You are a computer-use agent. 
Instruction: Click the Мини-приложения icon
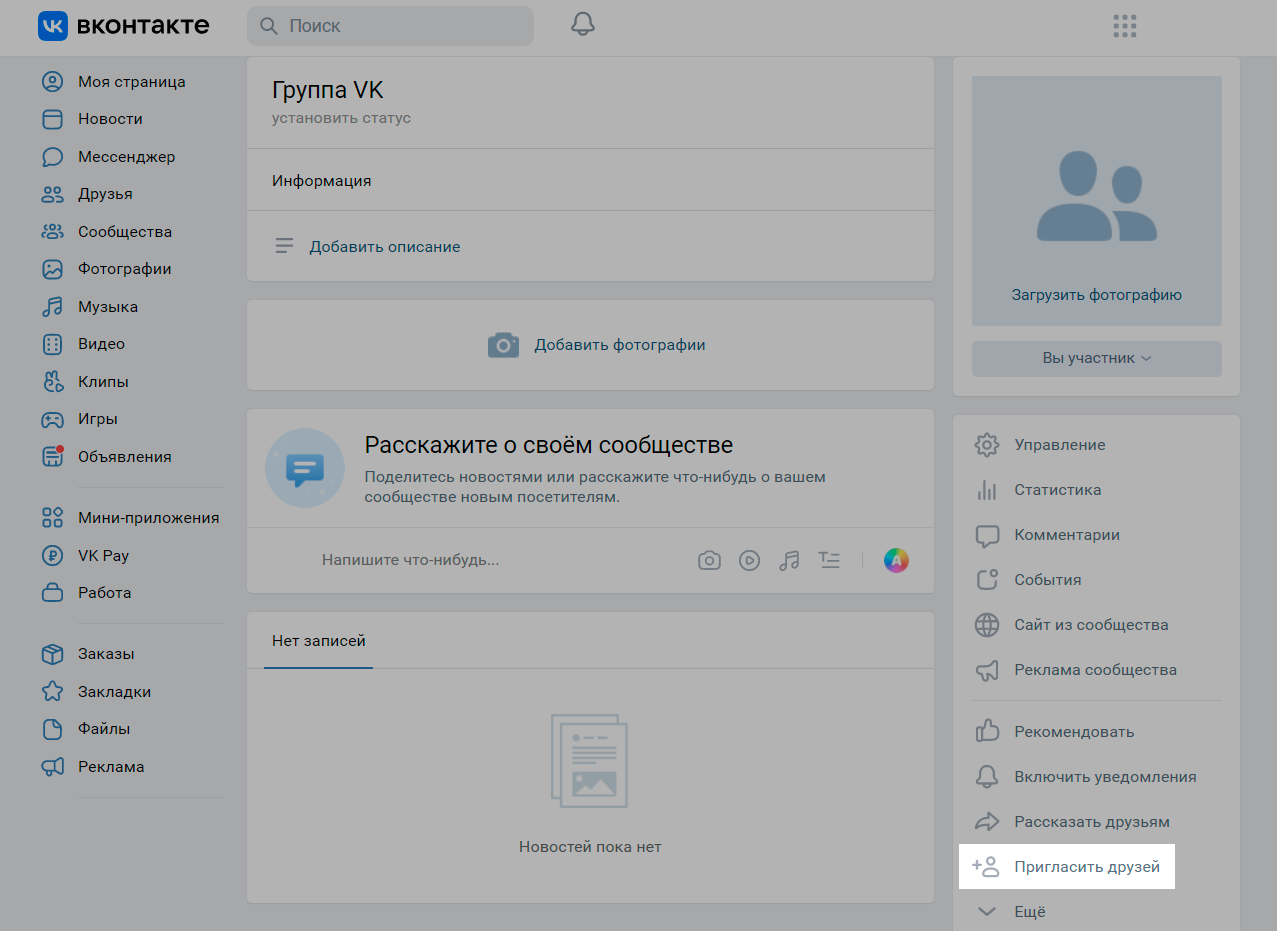point(52,518)
